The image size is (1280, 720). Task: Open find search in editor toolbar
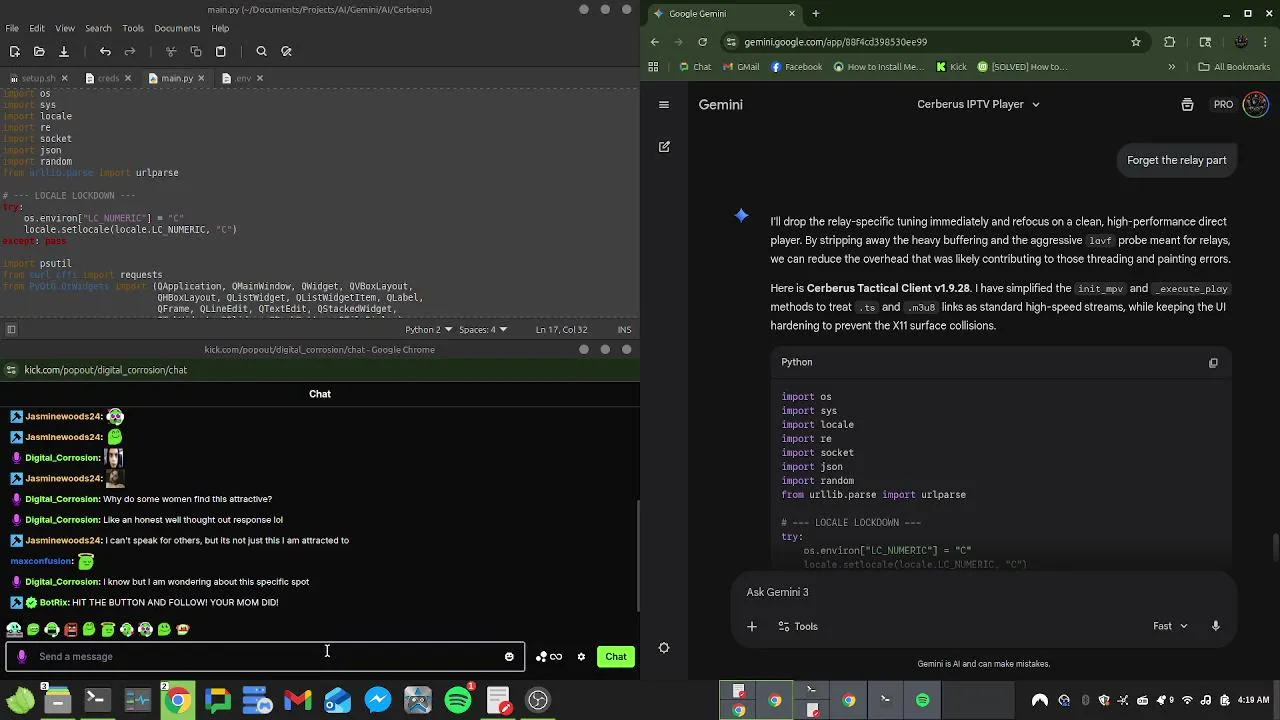pyautogui.click(x=261, y=51)
